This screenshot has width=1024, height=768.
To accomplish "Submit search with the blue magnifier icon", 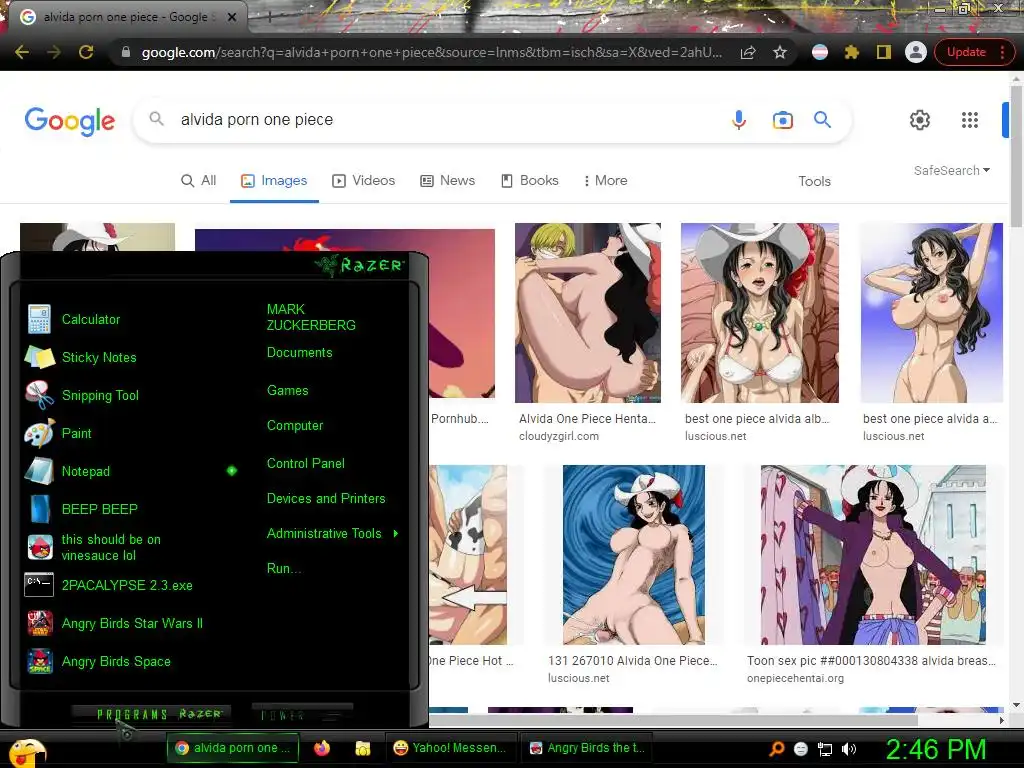I will tap(822, 120).
